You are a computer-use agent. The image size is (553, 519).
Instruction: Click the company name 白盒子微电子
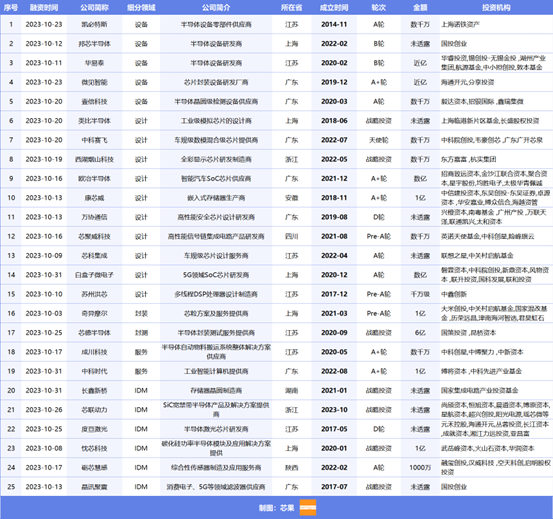tap(94, 275)
